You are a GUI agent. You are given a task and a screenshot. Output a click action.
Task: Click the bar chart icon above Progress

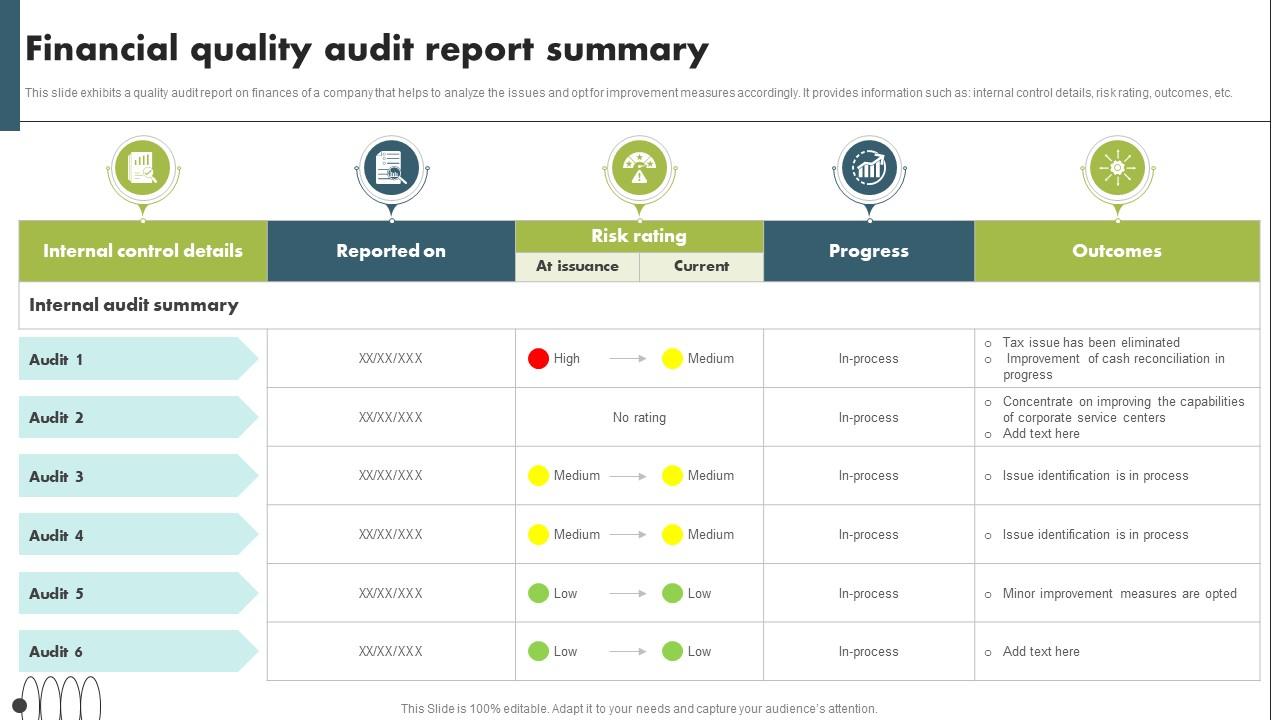(x=869, y=168)
